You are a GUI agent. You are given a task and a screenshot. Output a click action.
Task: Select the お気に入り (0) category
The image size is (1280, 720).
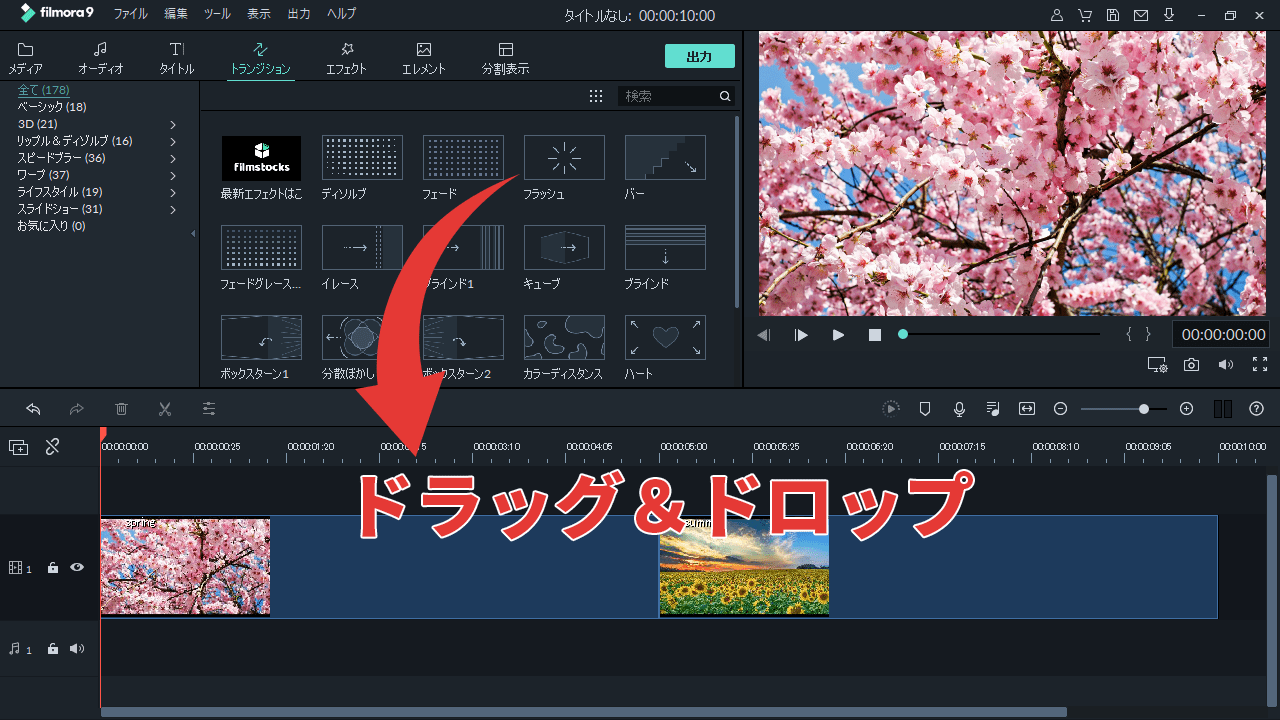tap(51, 226)
